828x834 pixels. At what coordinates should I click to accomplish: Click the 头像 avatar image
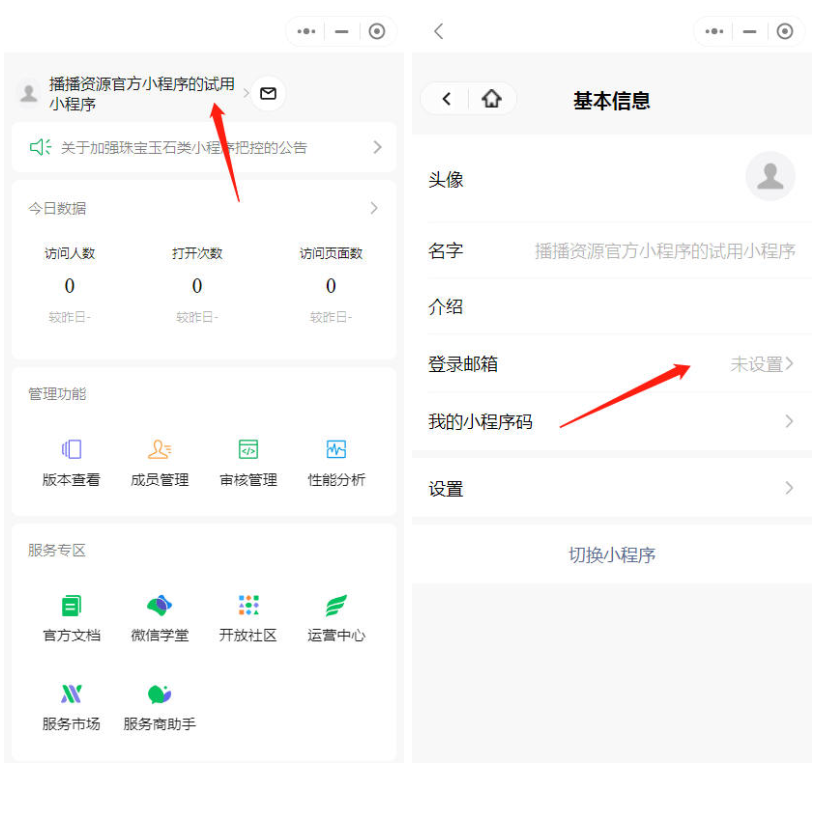tap(770, 176)
